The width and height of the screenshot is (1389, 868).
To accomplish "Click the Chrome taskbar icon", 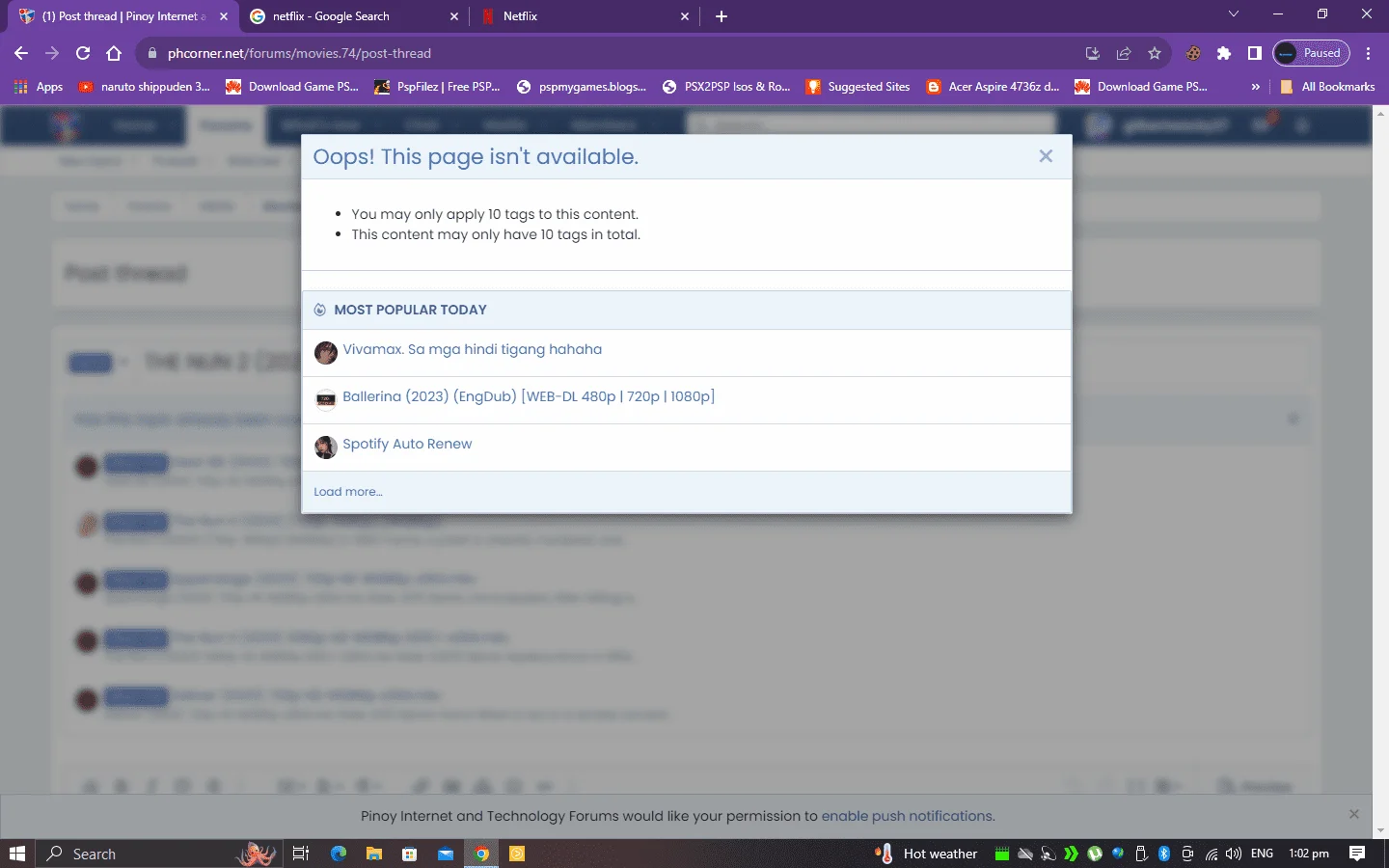I will (481, 854).
